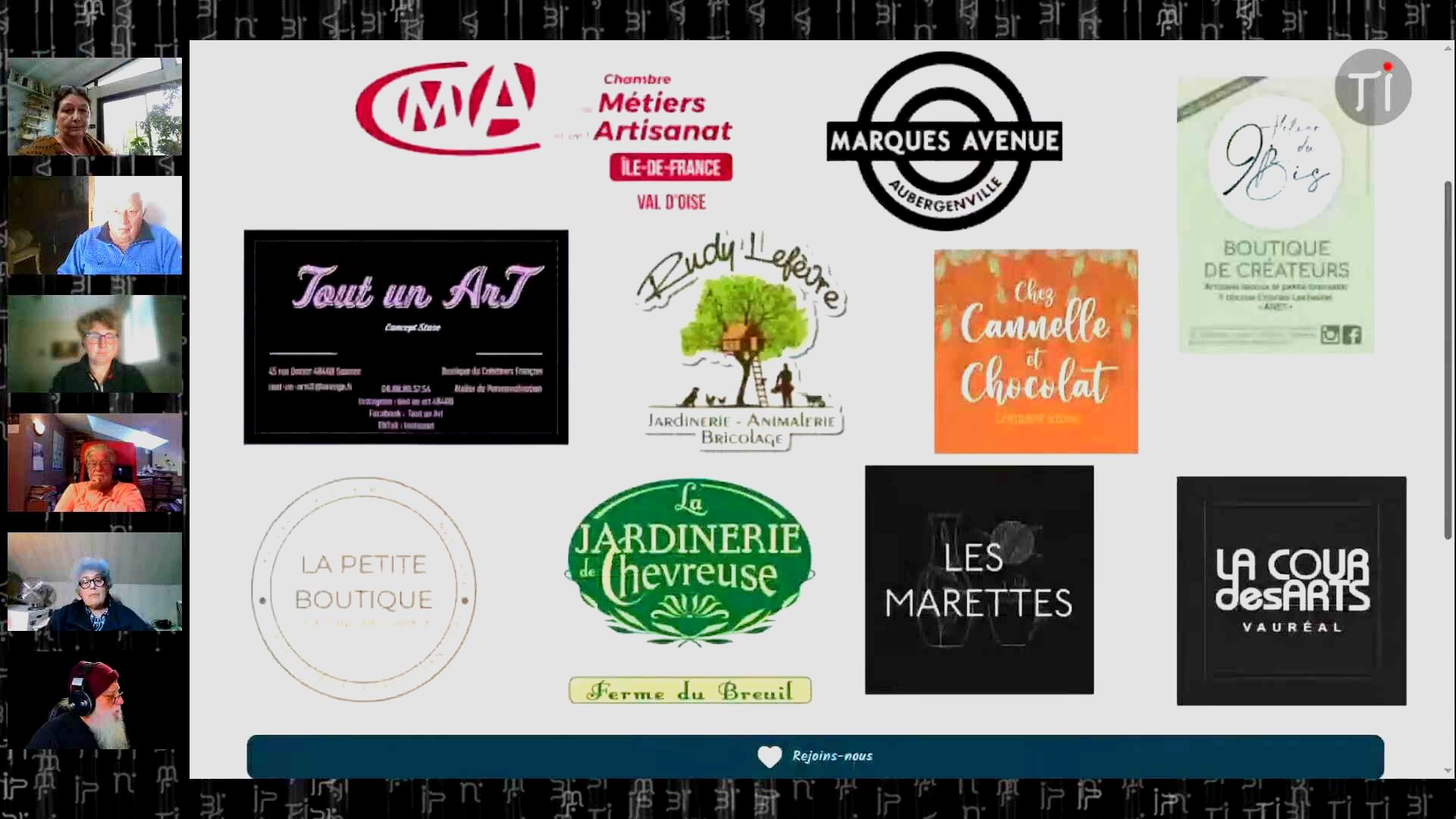Select the top participant video thumbnail
The height and width of the screenshot is (819, 1456).
[95, 106]
